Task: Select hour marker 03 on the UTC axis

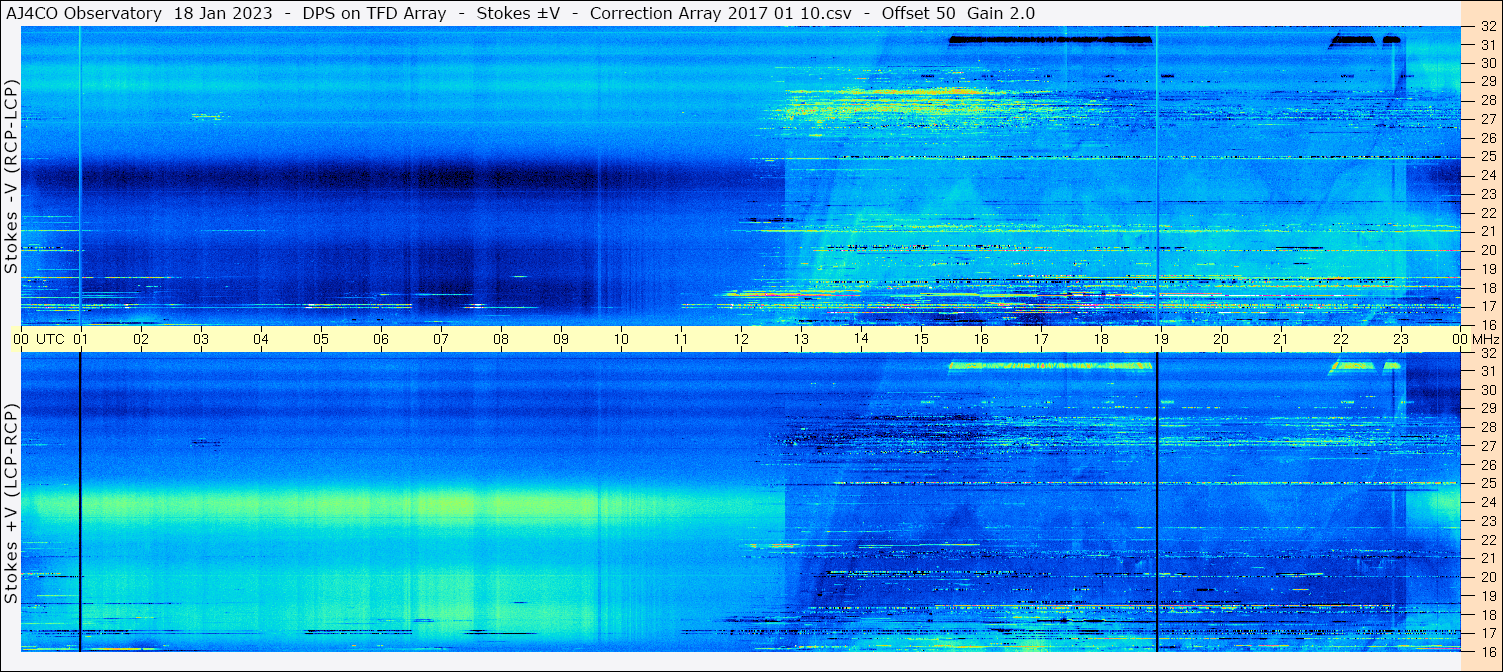Action: (201, 340)
